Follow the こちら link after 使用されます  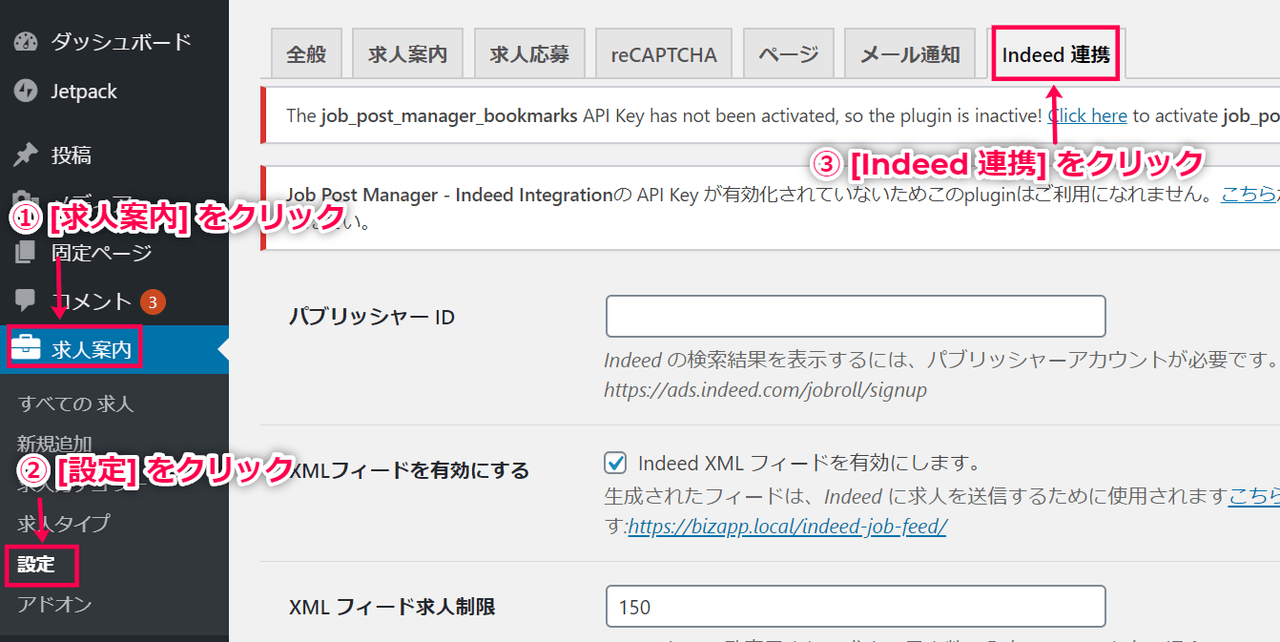(x=1254, y=495)
